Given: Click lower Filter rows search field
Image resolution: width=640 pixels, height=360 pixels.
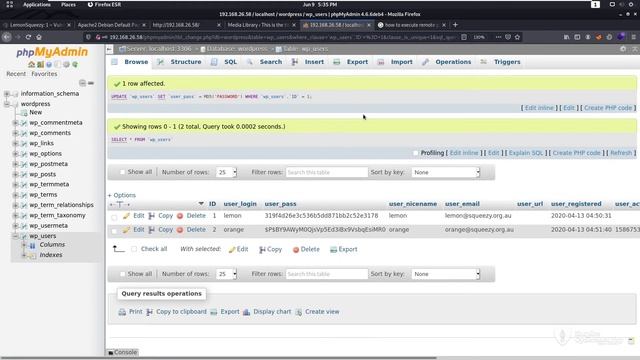Looking at the screenshot, I should pos(327,274).
